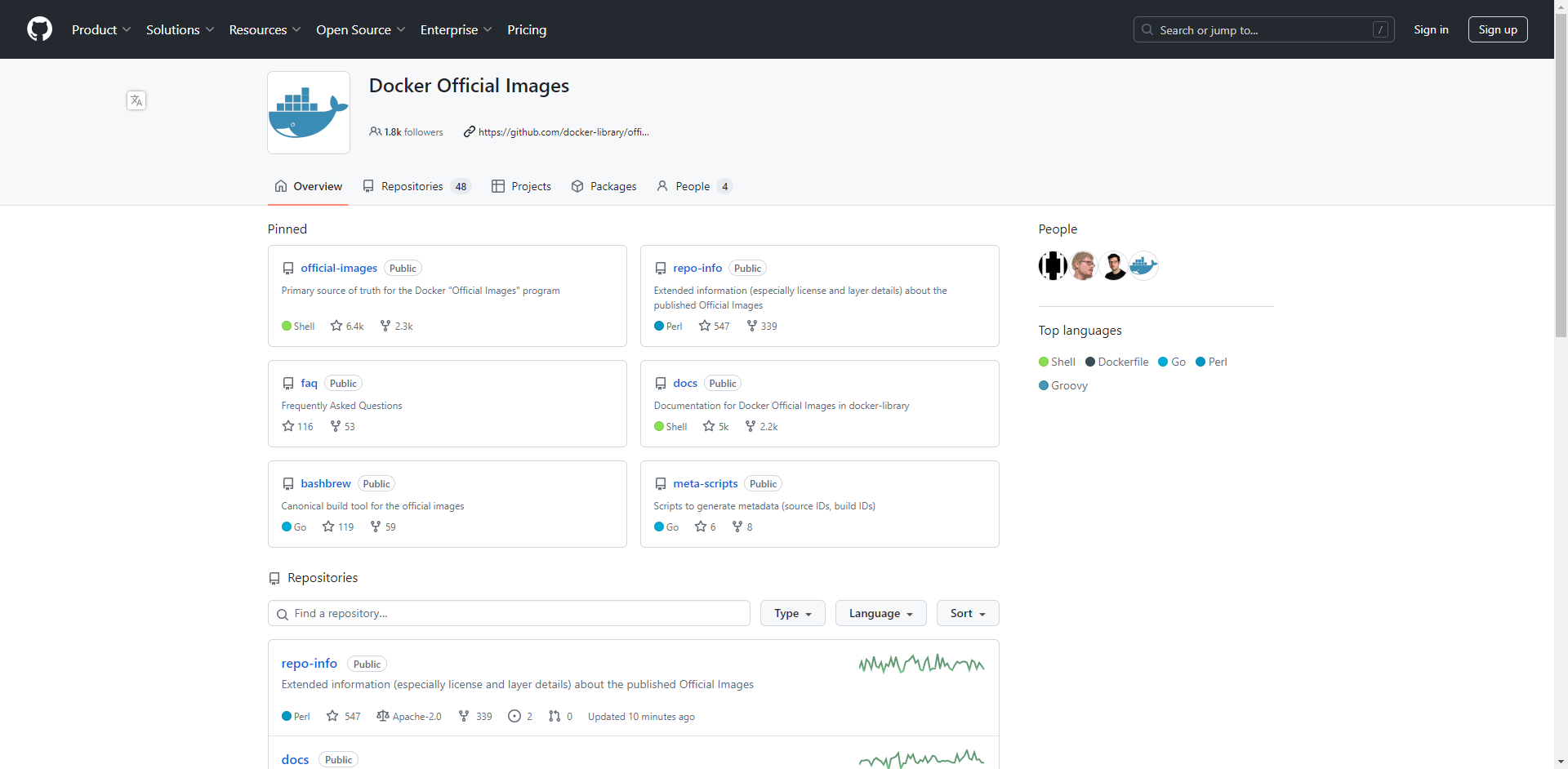Open the organization URL link
This screenshot has height=769, width=1568.
(563, 131)
